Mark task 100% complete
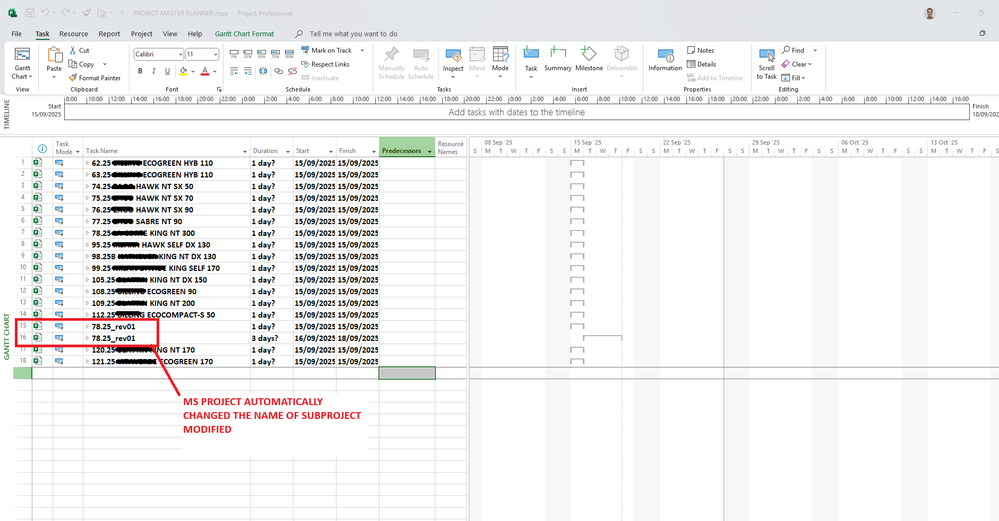Screen dimensions: 999x521 coord(289,54)
